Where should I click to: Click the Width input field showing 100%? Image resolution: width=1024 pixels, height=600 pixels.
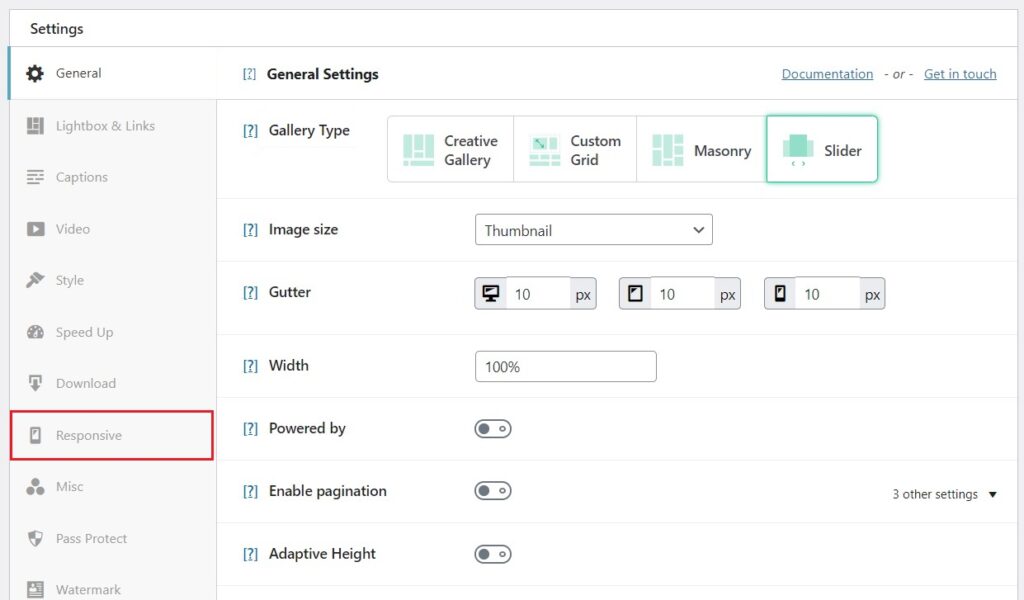click(x=565, y=366)
